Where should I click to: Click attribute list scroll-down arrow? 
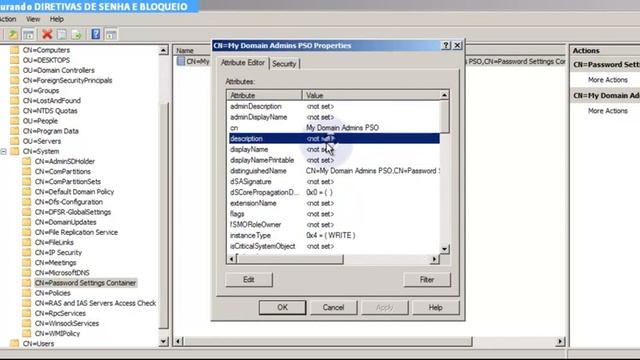coord(444,249)
